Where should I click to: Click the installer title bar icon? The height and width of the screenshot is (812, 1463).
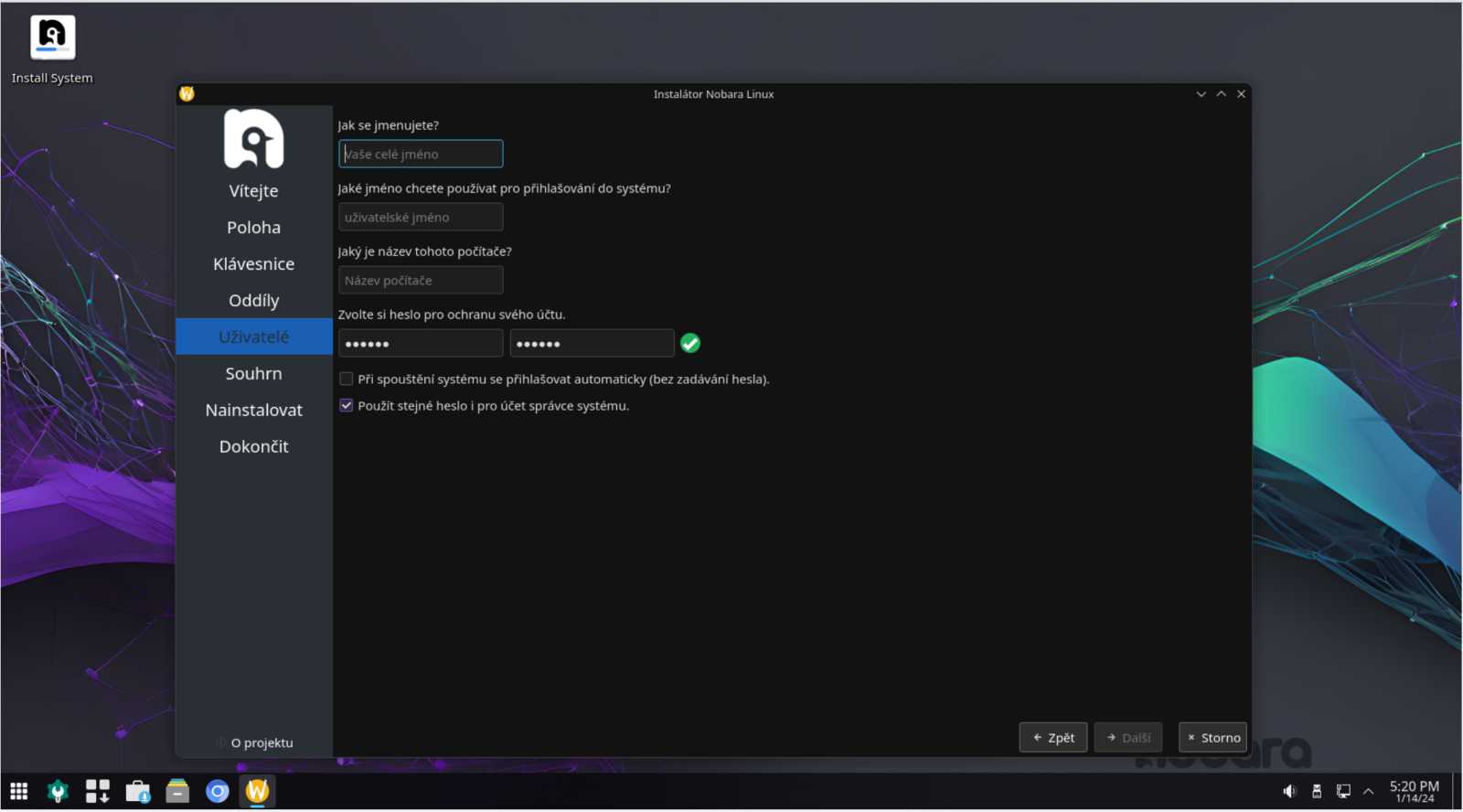coord(187,93)
